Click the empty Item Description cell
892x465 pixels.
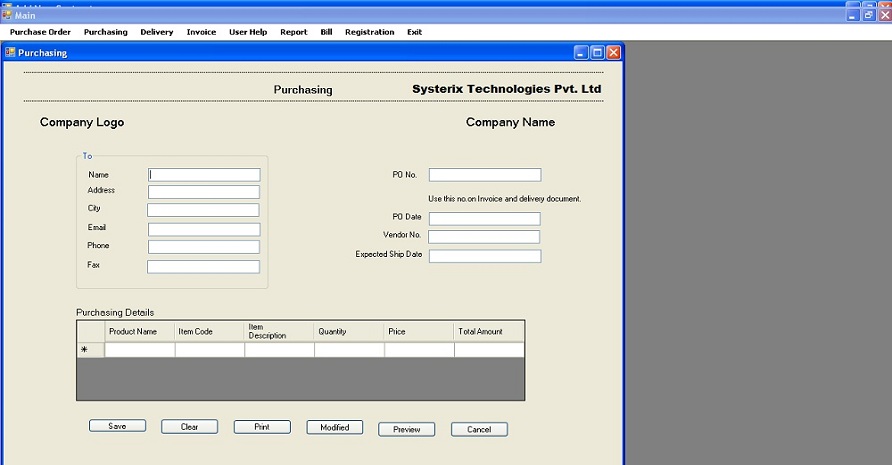coord(279,349)
